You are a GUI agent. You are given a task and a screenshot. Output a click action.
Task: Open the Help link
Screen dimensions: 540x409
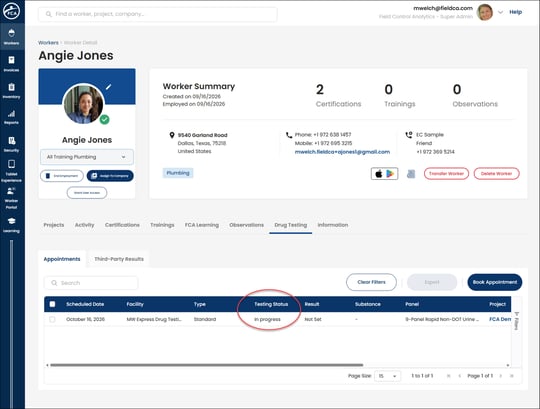click(516, 12)
